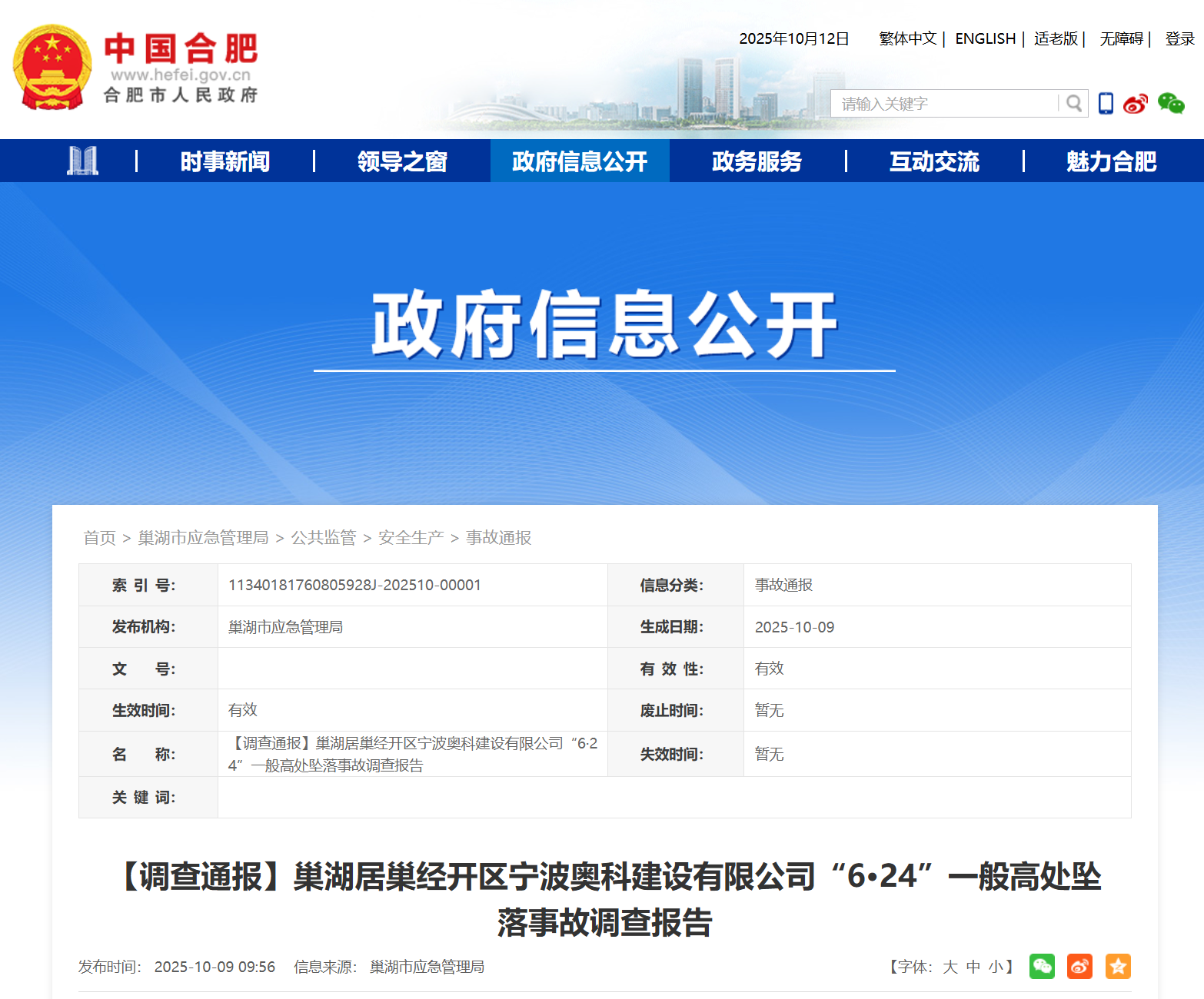1204x999 pixels.
Task: Click the 信息来源 value 巢湖市应急管理局
Action: 427,967
